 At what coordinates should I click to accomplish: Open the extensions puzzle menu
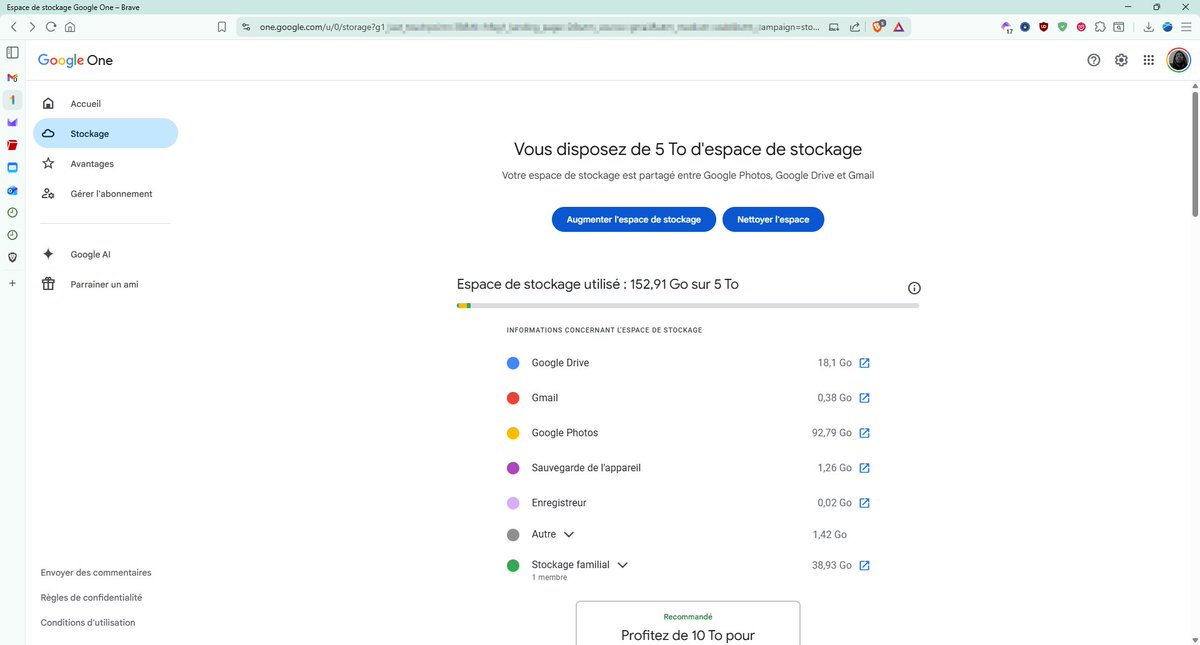coord(1101,27)
